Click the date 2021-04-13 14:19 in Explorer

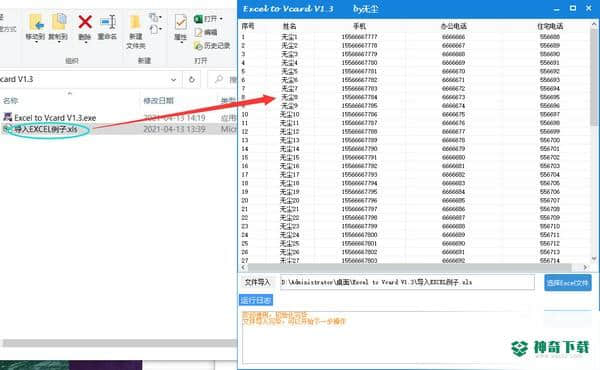[174, 117]
